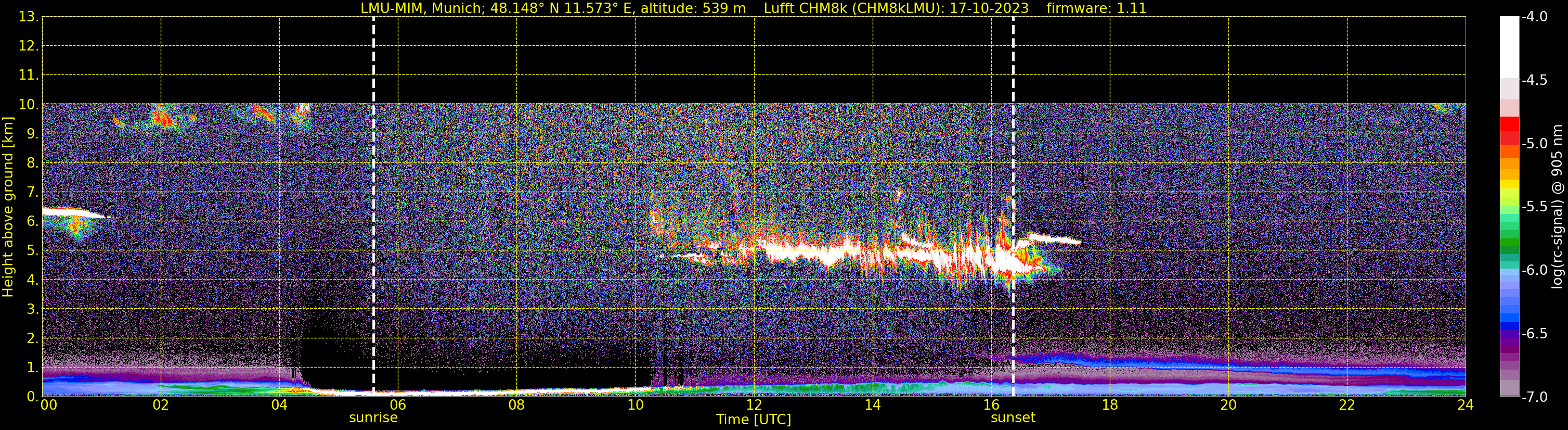Click the '6' height tick label
1568x430 pixels.
click(x=32, y=221)
